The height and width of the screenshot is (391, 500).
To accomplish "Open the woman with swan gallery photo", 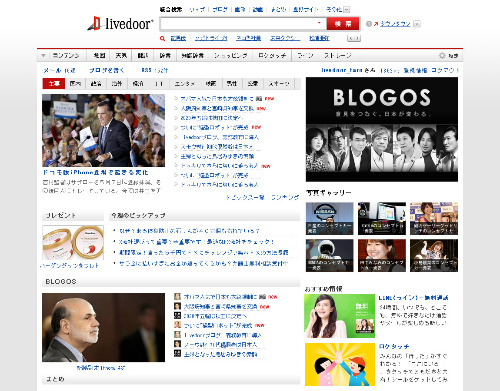I will pyautogui.click(x=434, y=255).
